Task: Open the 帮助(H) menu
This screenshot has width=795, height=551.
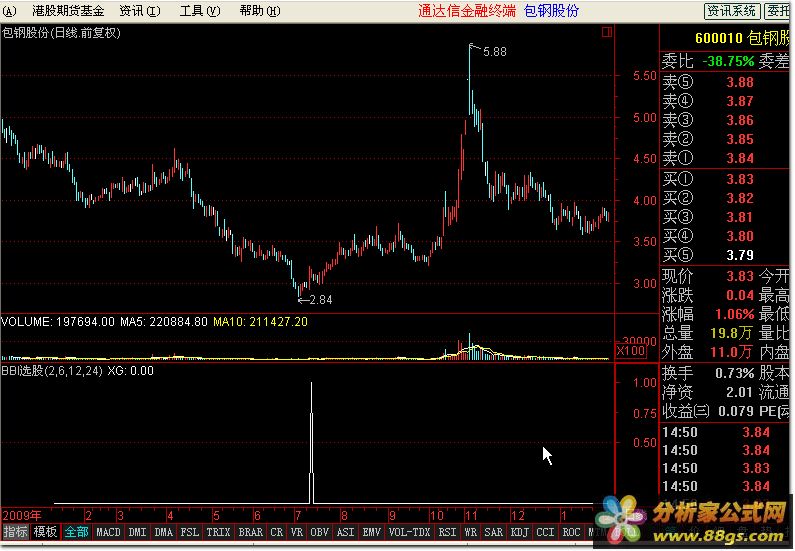Action: tap(260, 11)
